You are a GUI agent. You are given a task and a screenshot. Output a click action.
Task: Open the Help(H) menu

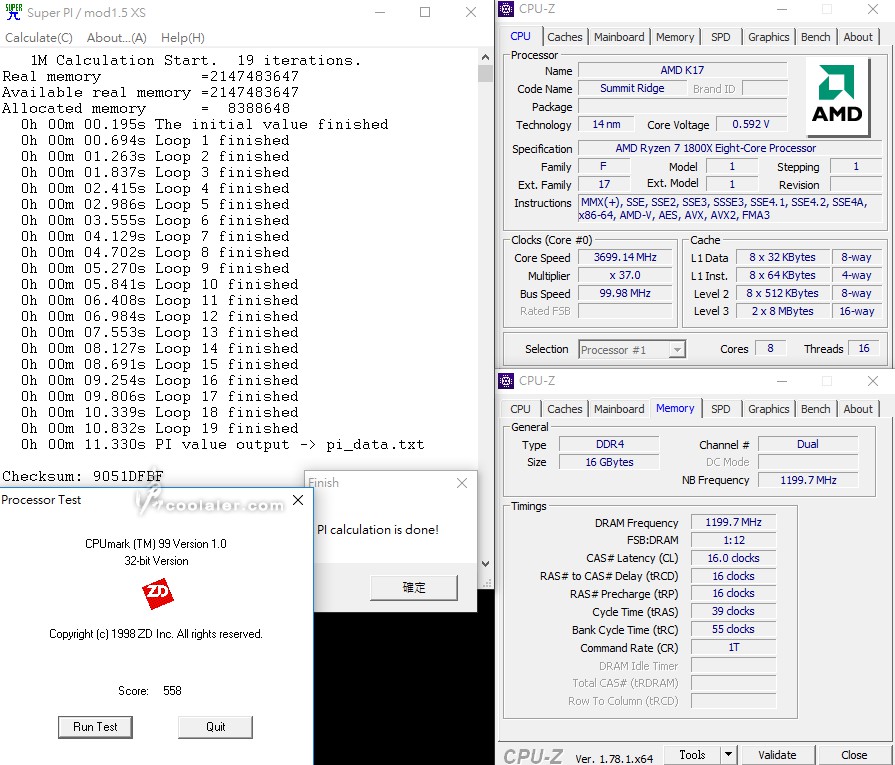pos(183,38)
